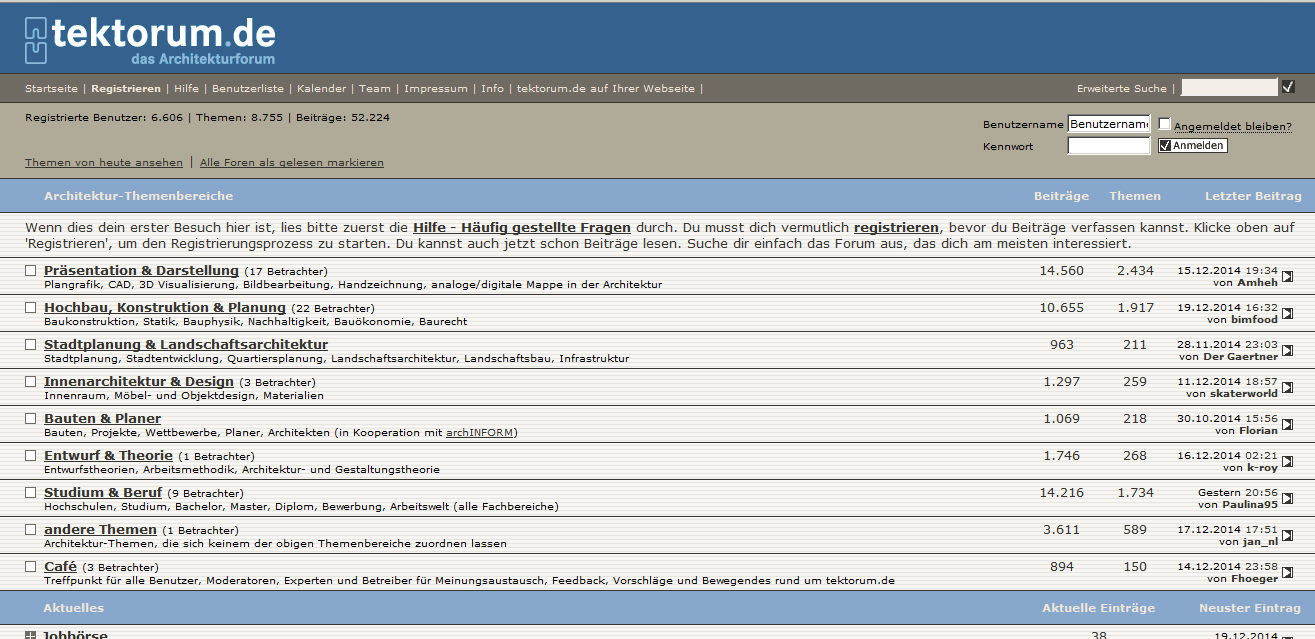This screenshot has height=639, width=1315.
Task: Open the Erweiterte Suche link
Action: [x=1121, y=88]
